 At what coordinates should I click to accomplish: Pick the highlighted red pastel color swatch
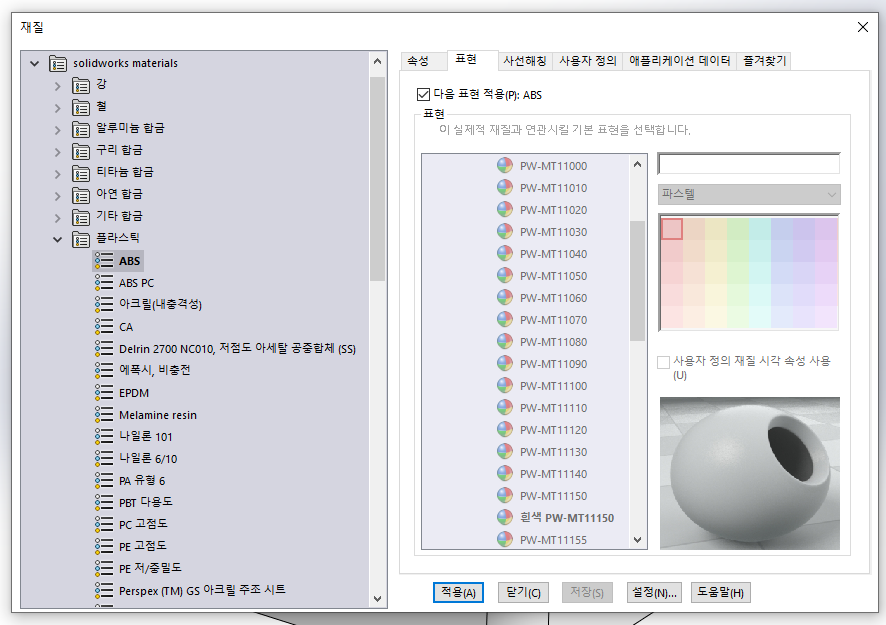(x=674, y=229)
